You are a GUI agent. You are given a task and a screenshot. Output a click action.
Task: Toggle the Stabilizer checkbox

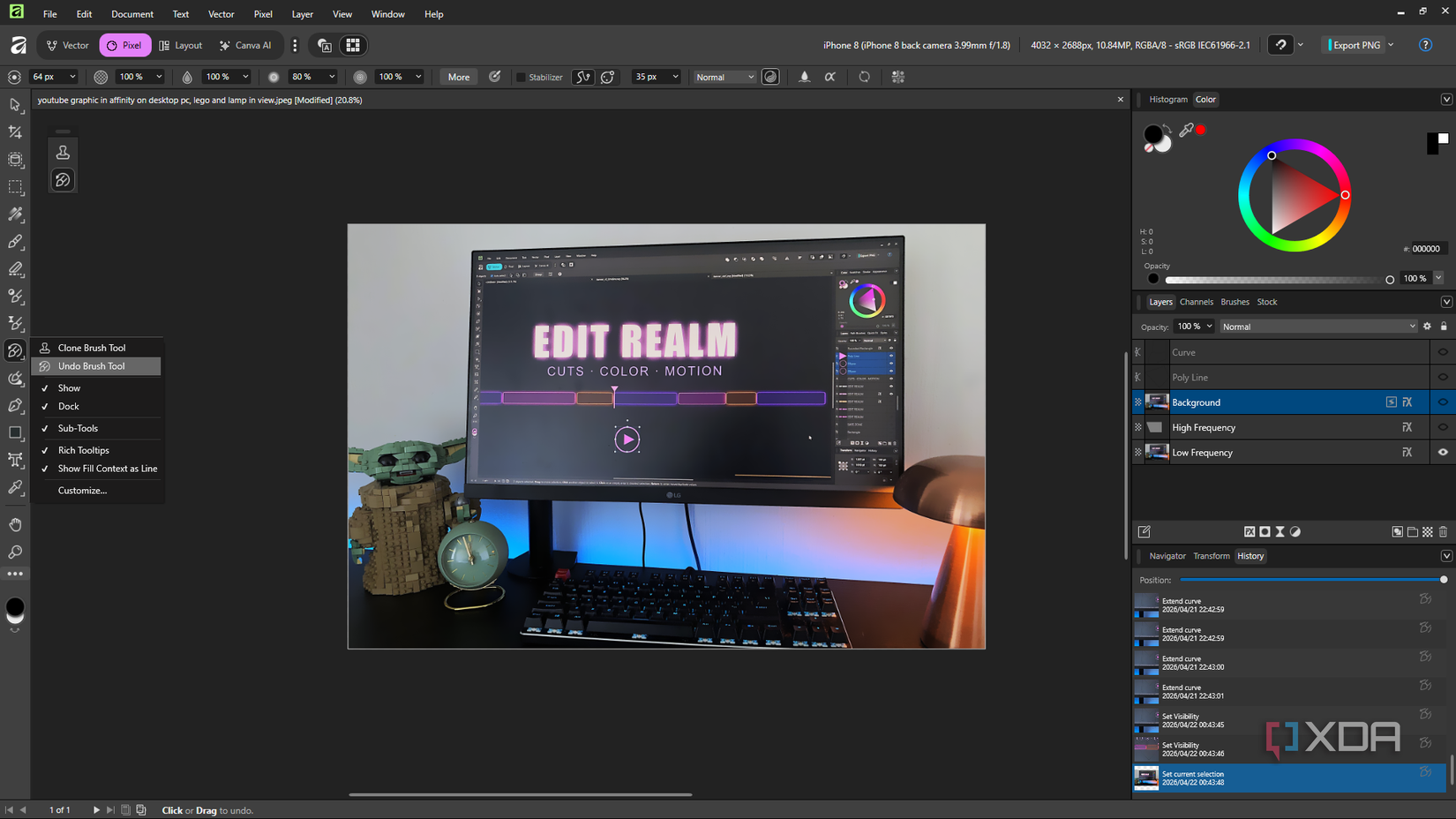pos(521,78)
